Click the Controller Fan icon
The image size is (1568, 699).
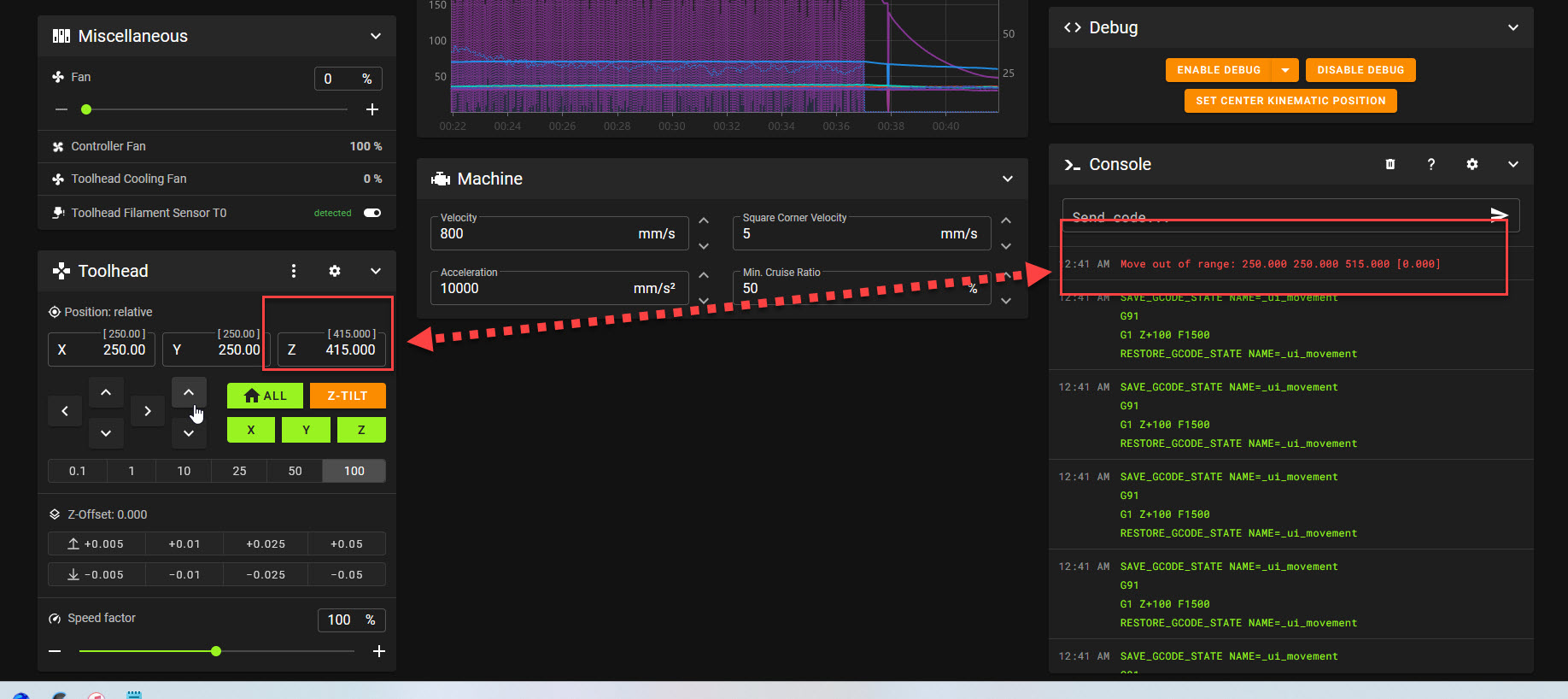click(x=58, y=146)
